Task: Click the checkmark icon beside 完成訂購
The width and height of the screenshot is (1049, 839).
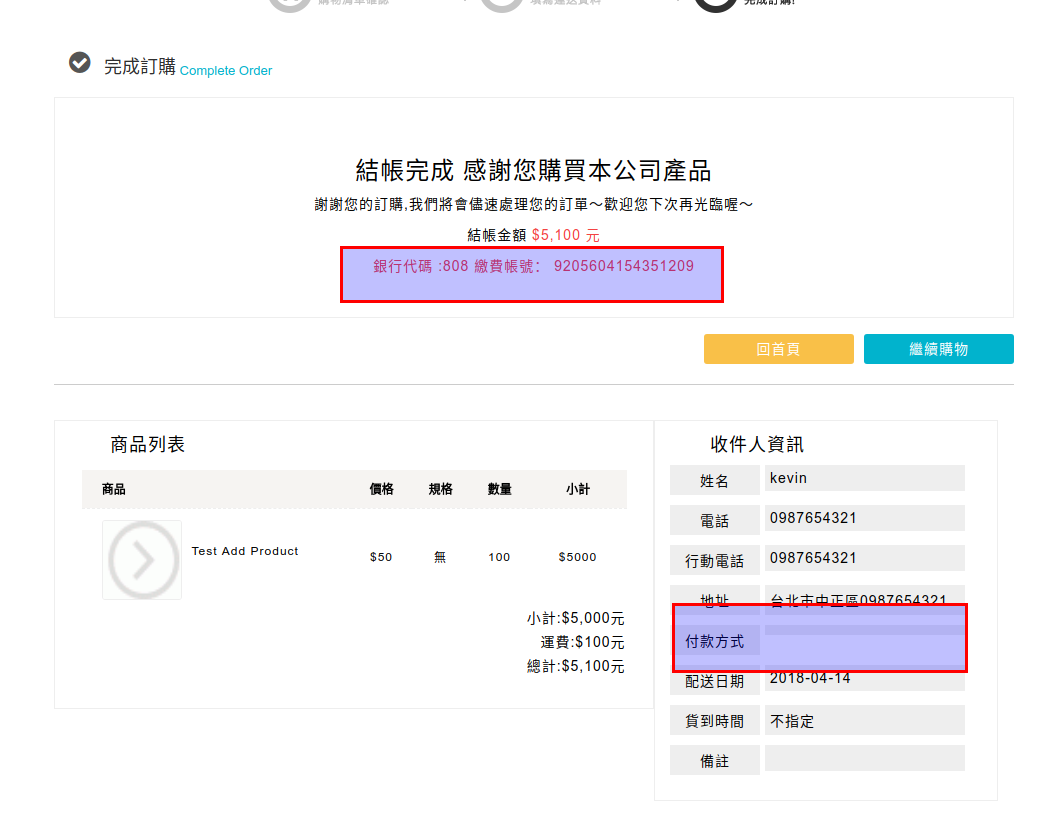Action: tap(79, 63)
